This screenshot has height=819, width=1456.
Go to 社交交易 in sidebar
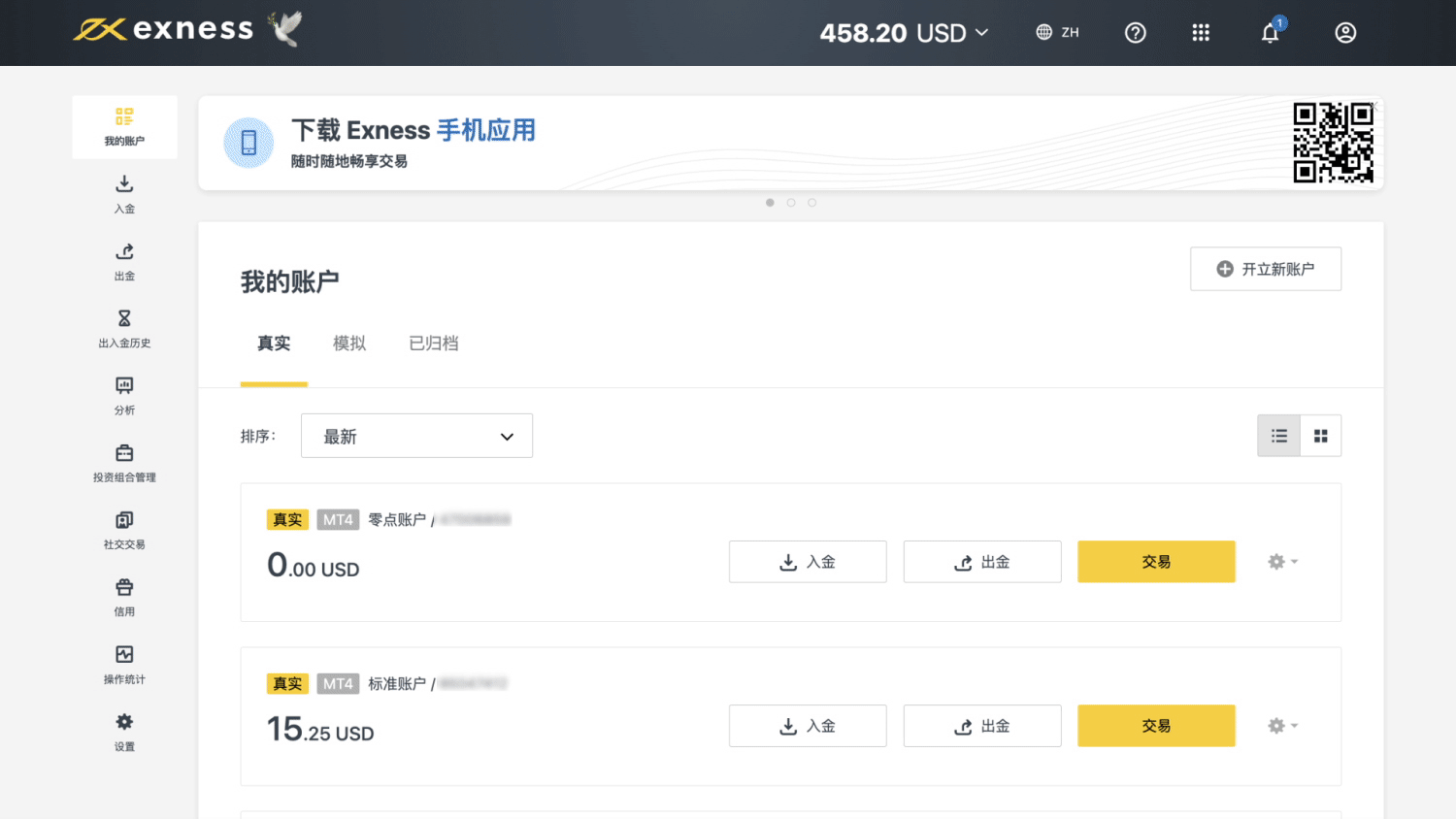click(x=124, y=530)
